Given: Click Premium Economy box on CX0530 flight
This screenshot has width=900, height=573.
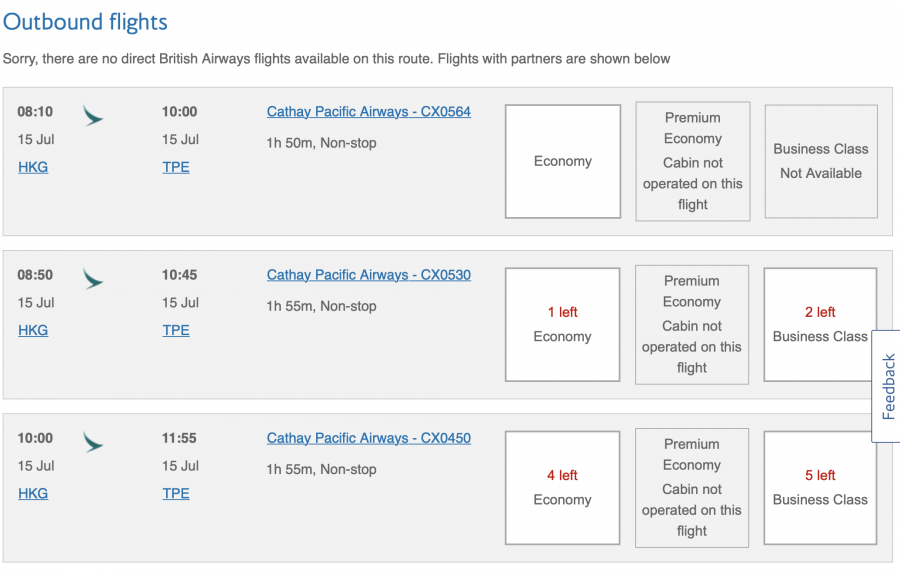Looking at the screenshot, I should pos(692,324).
